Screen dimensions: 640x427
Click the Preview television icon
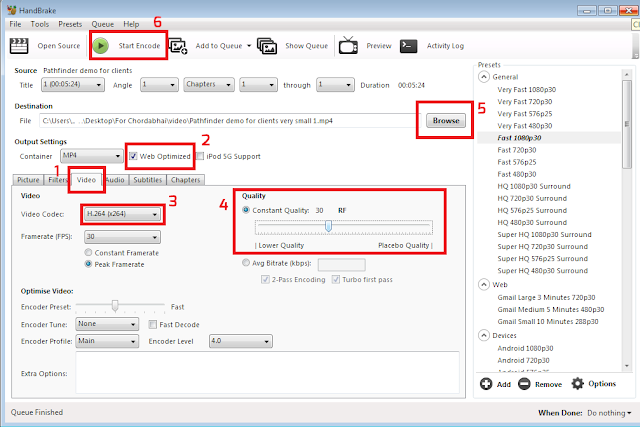[348, 45]
